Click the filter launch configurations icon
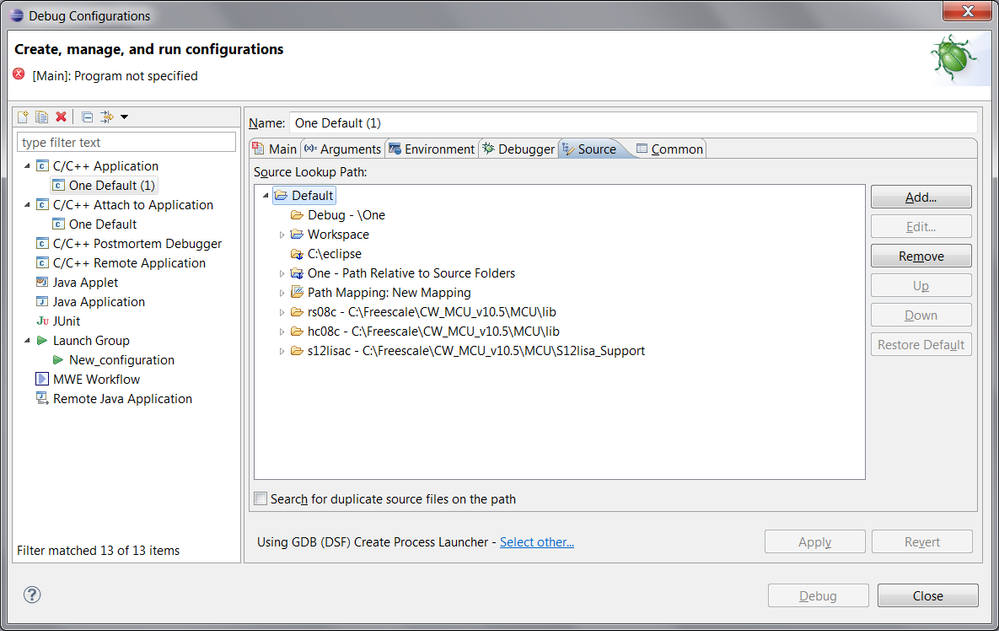The width and height of the screenshot is (999, 631). click(107, 117)
